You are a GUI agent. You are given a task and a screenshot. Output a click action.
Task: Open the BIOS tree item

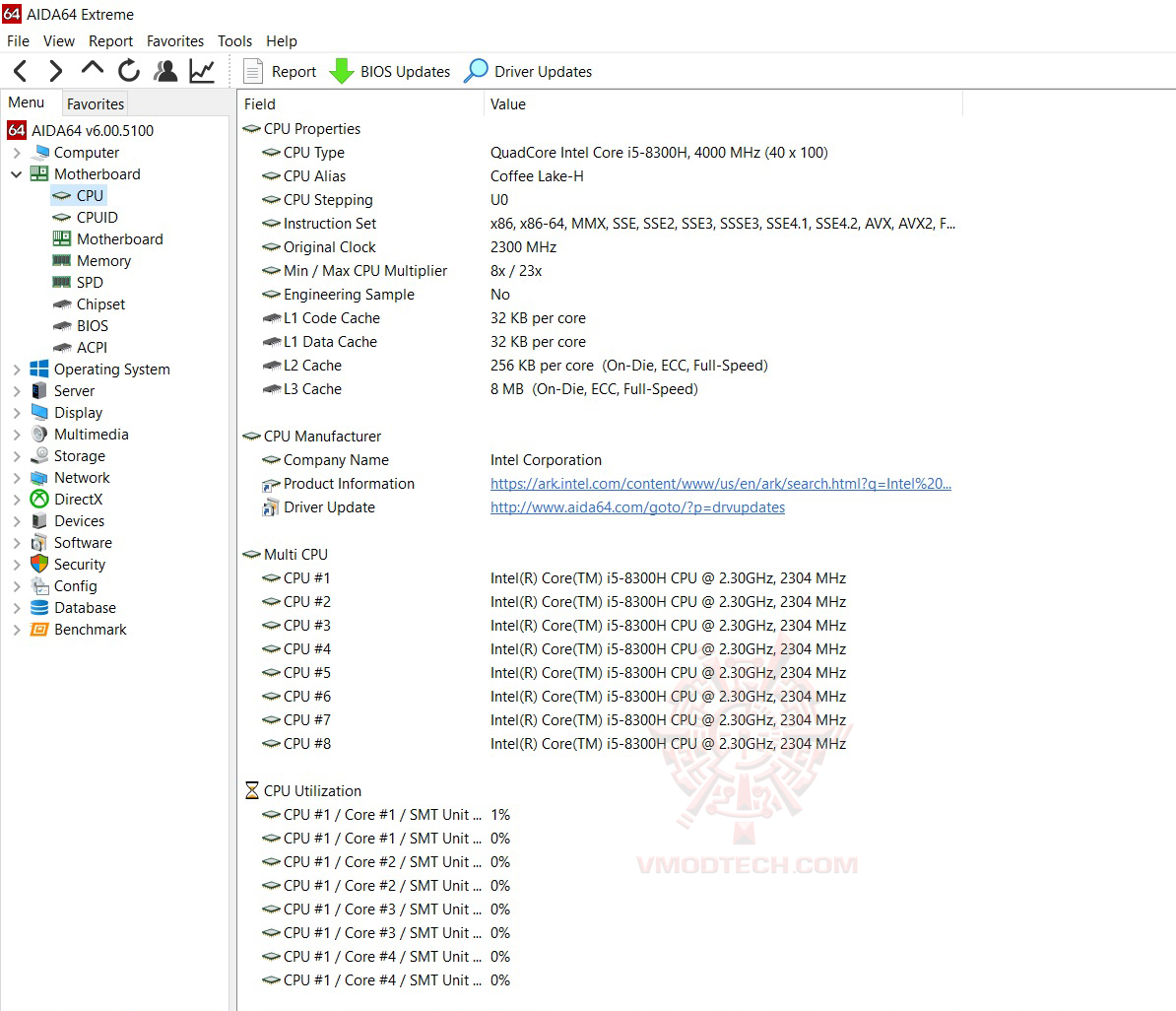coord(80,326)
